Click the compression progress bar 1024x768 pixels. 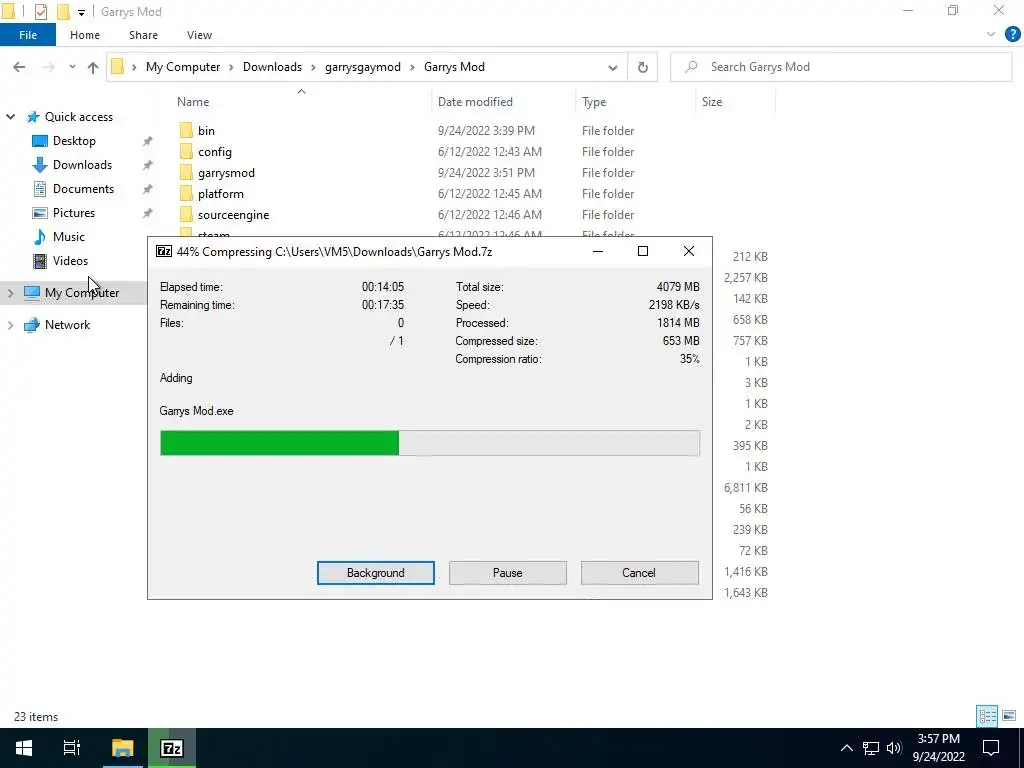(430, 443)
